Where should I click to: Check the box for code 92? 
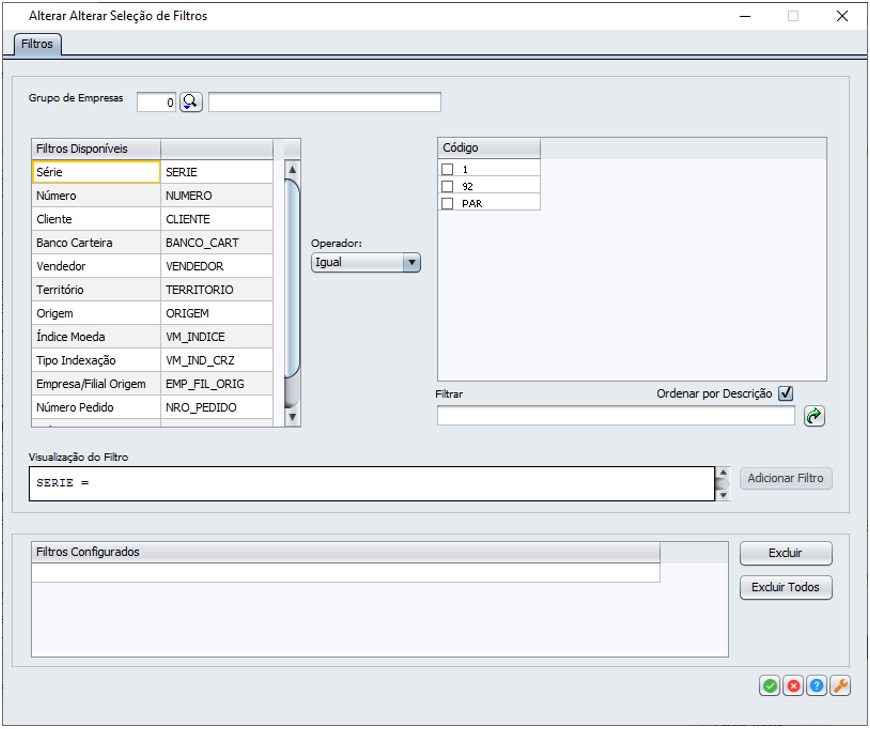click(447, 186)
